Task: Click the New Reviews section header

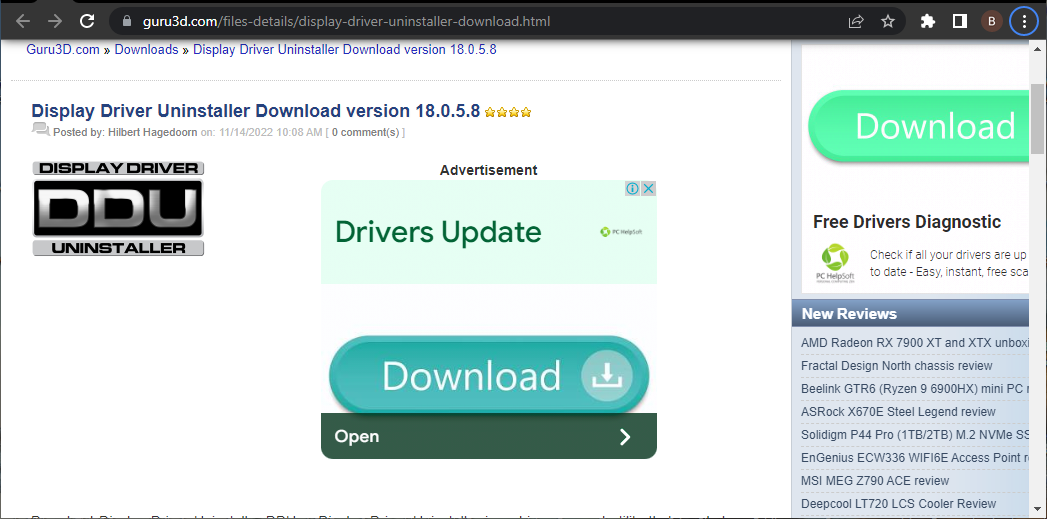Action: click(910, 313)
